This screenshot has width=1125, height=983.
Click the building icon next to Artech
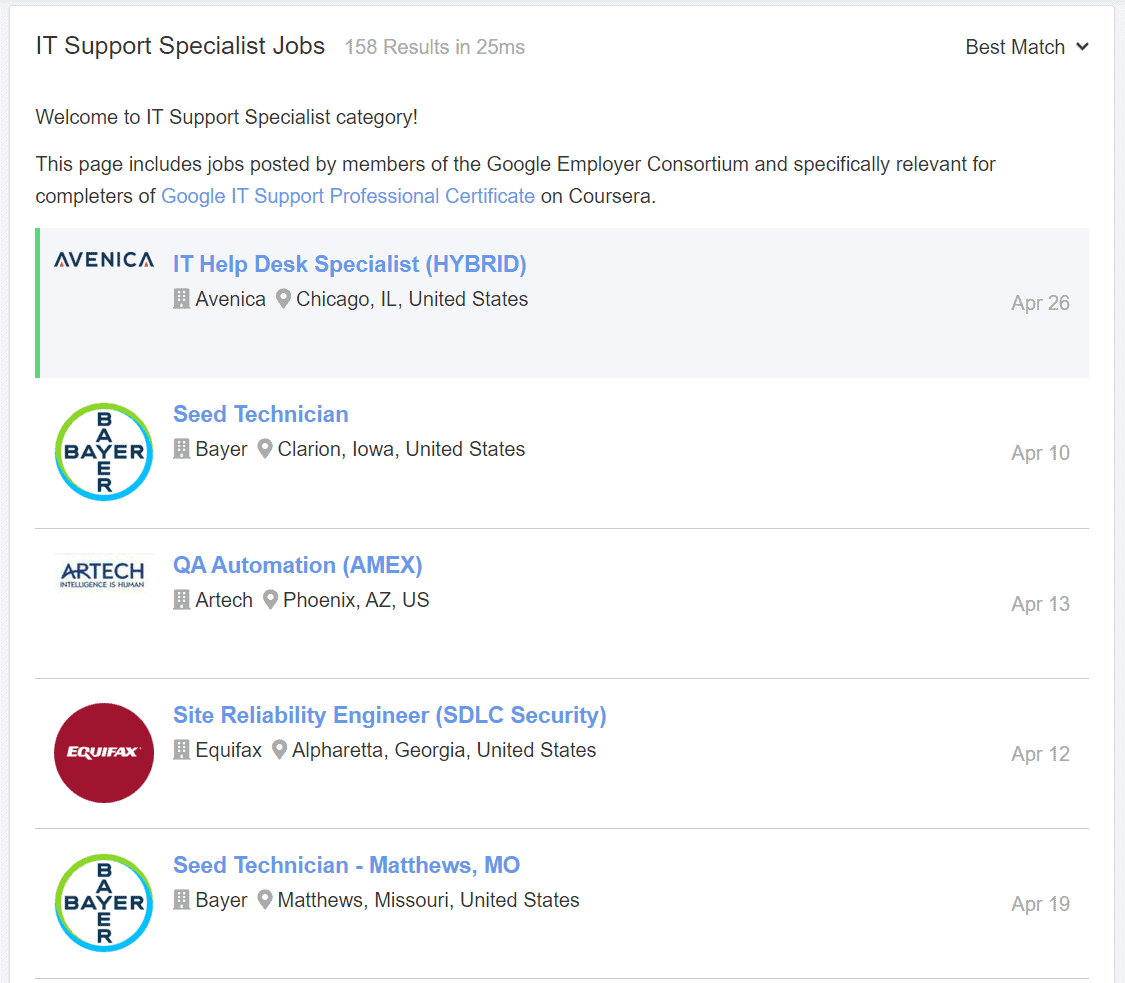click(181, 599)
